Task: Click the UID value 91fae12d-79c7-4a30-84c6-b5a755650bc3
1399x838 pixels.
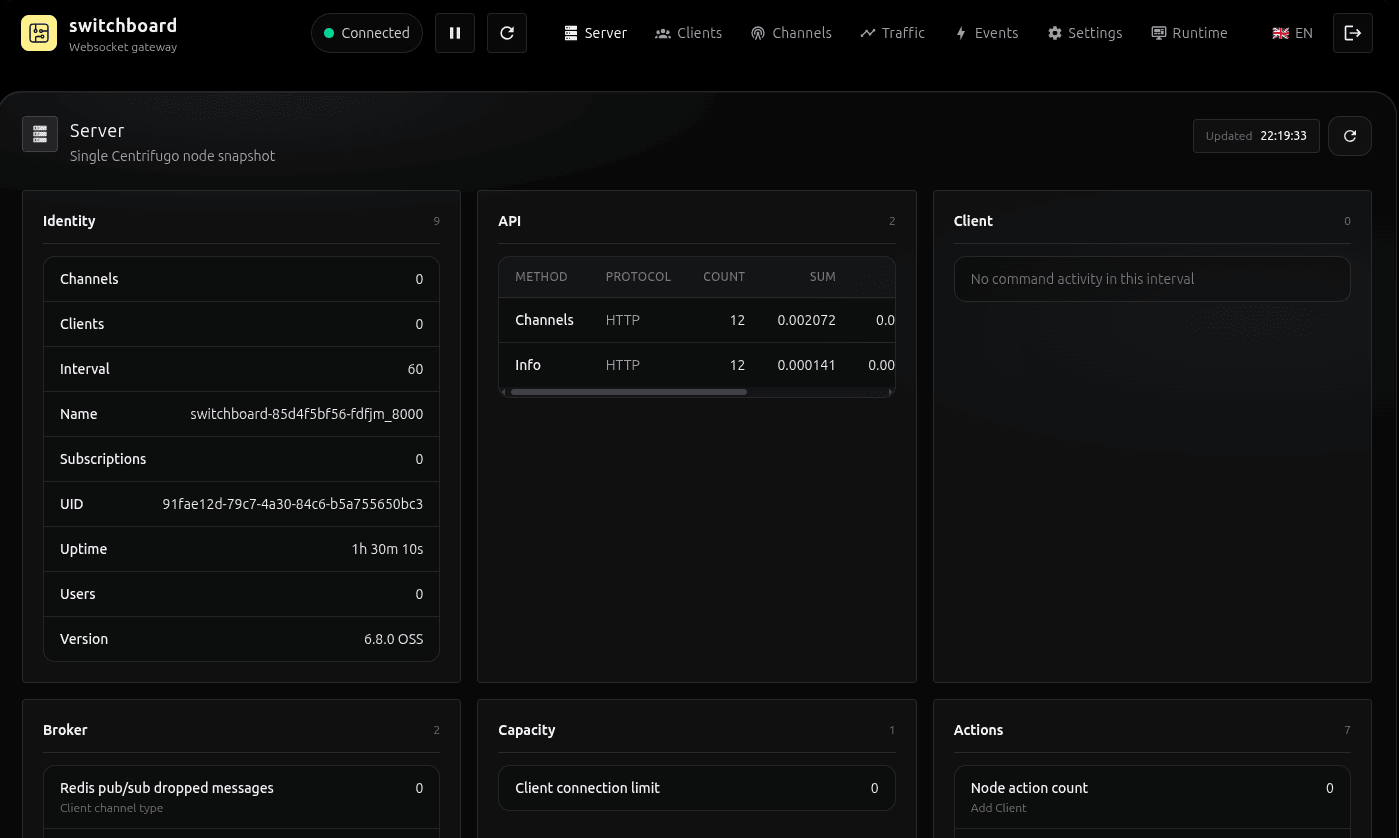Action: click(293, 504)
